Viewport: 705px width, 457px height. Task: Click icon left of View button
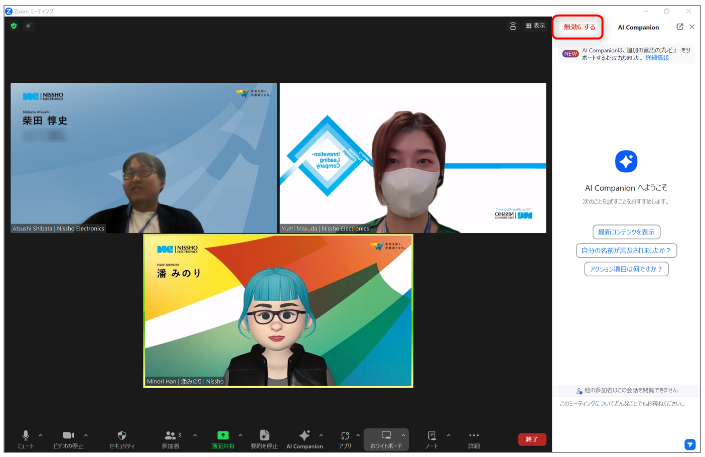(x=513, y=26)
